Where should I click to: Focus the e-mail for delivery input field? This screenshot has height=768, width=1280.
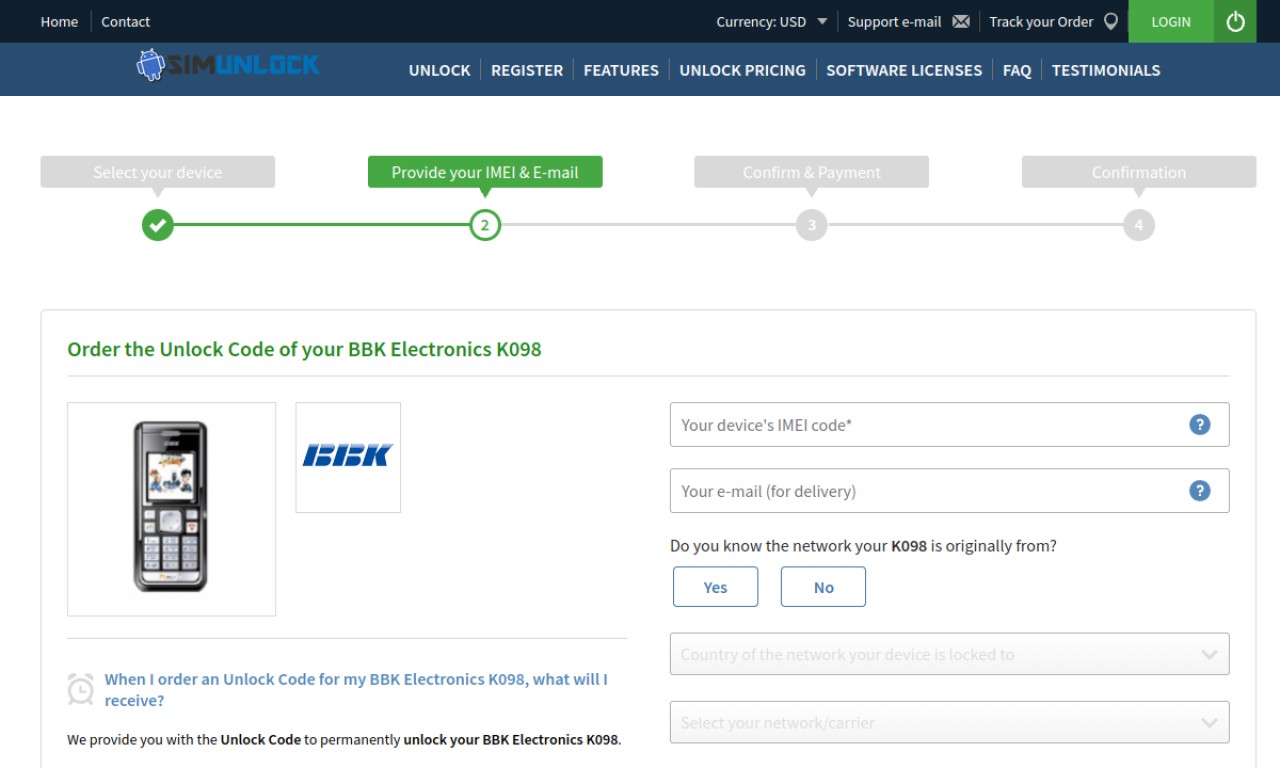pos(949,490)
